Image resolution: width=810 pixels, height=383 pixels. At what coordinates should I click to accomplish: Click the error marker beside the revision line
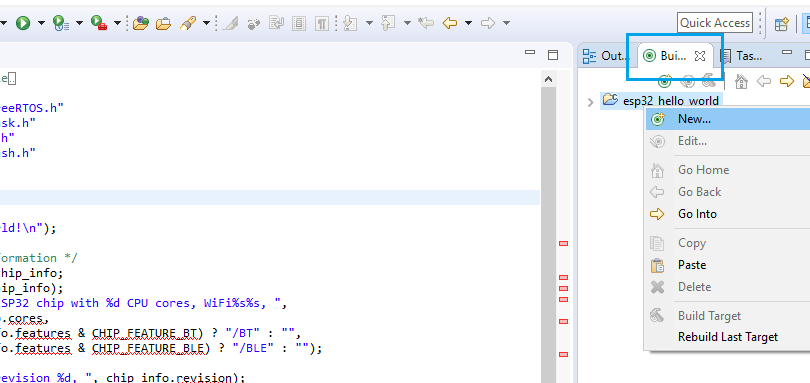click(564, 355)
